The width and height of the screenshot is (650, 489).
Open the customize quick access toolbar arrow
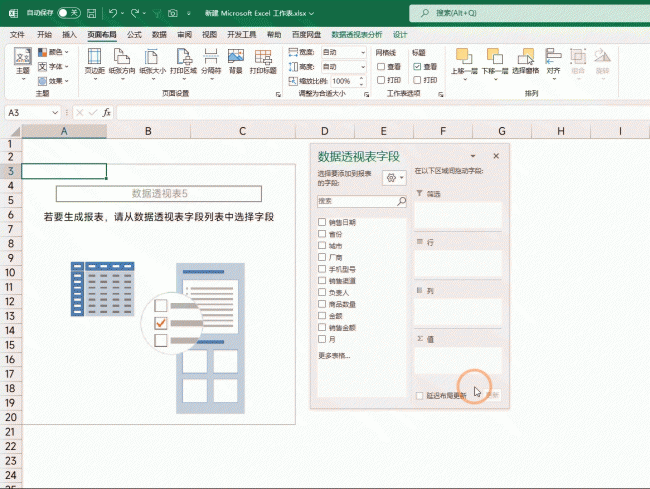coord(189,13)
